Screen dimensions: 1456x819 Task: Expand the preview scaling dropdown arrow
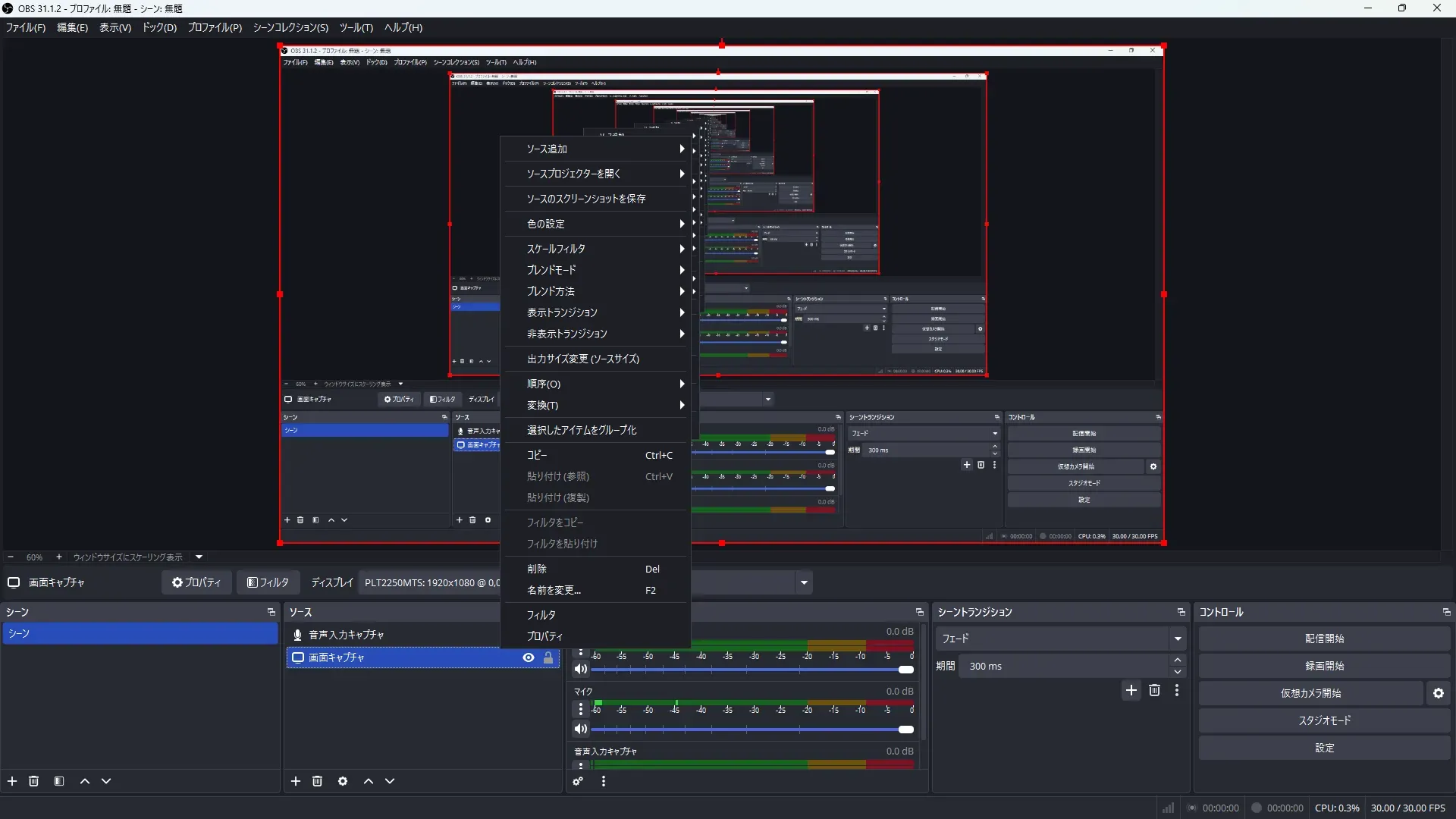(199, 557)
